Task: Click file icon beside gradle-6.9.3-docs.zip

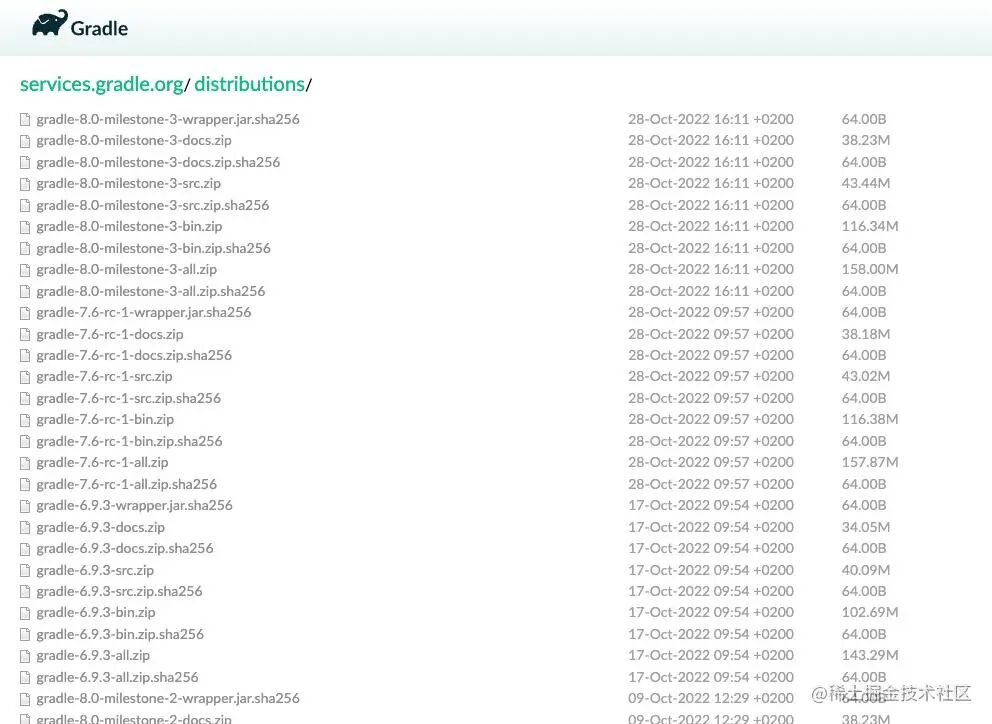Action: [25, 528]
